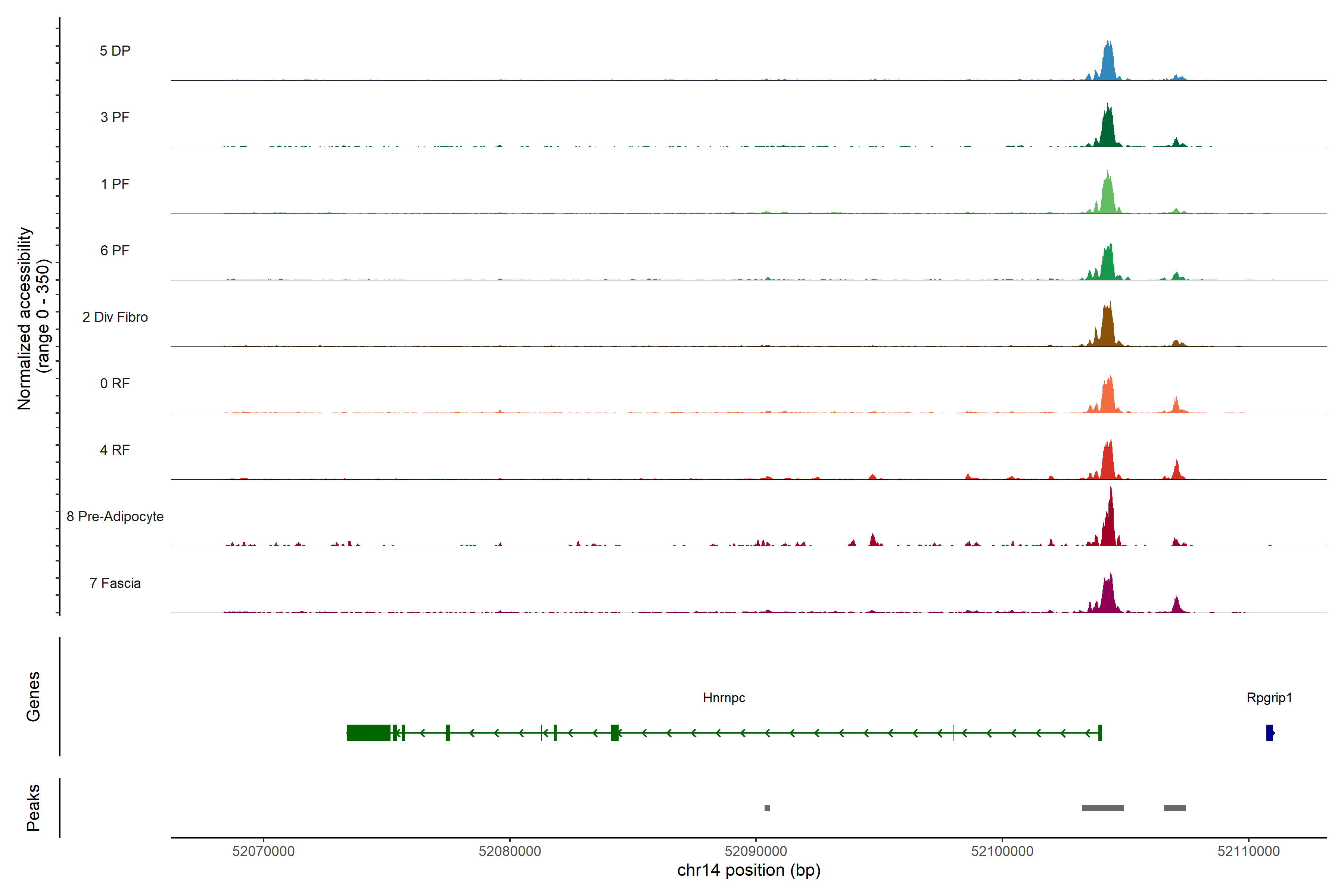Screen dimensions: 1344x896
Task: Click the 8 Pre-Adipocyte track label
Action: click(x=115, y=516)
